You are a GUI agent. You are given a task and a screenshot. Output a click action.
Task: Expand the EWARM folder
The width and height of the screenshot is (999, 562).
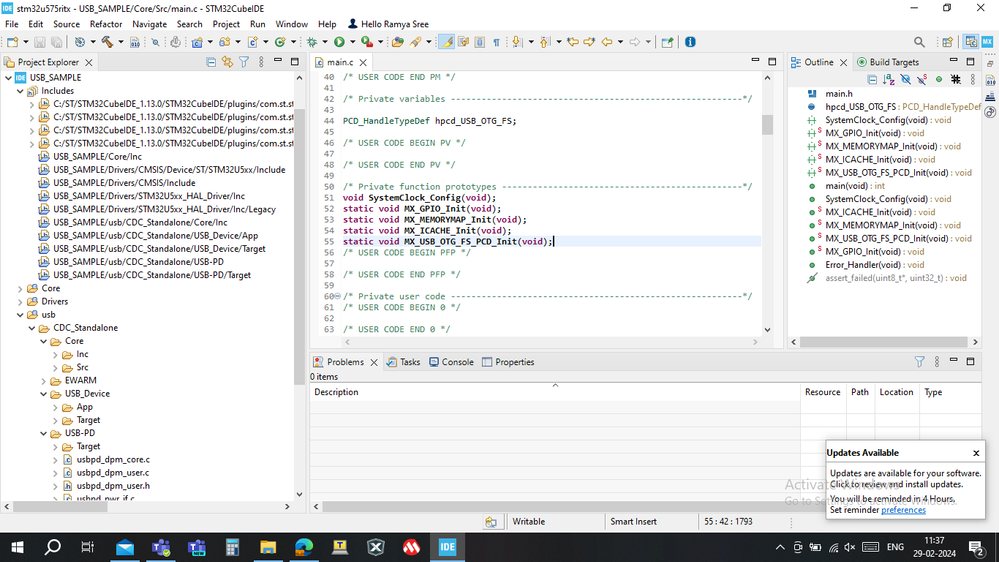(44, 381)
